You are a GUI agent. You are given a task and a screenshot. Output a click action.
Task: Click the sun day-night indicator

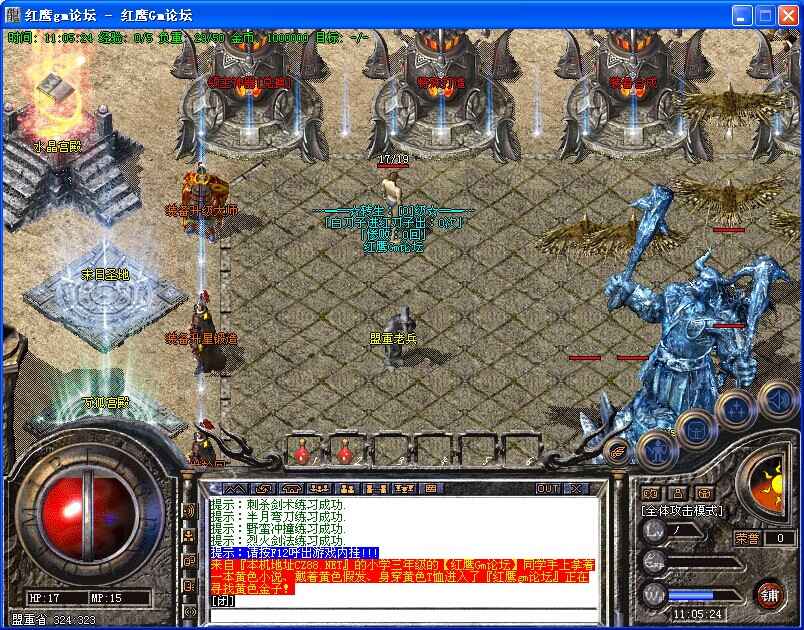768,489
